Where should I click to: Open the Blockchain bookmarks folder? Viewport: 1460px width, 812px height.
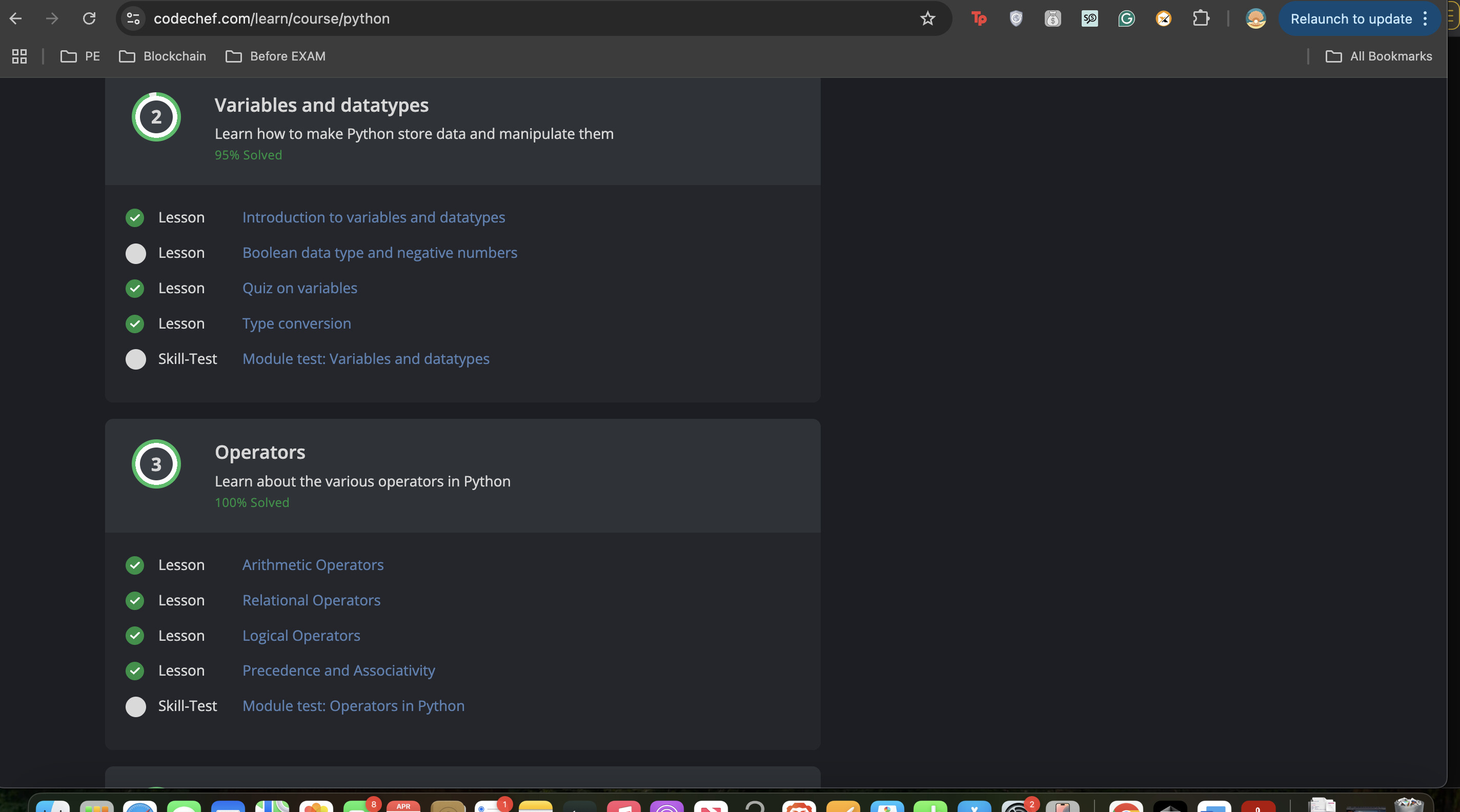point(163,56)
